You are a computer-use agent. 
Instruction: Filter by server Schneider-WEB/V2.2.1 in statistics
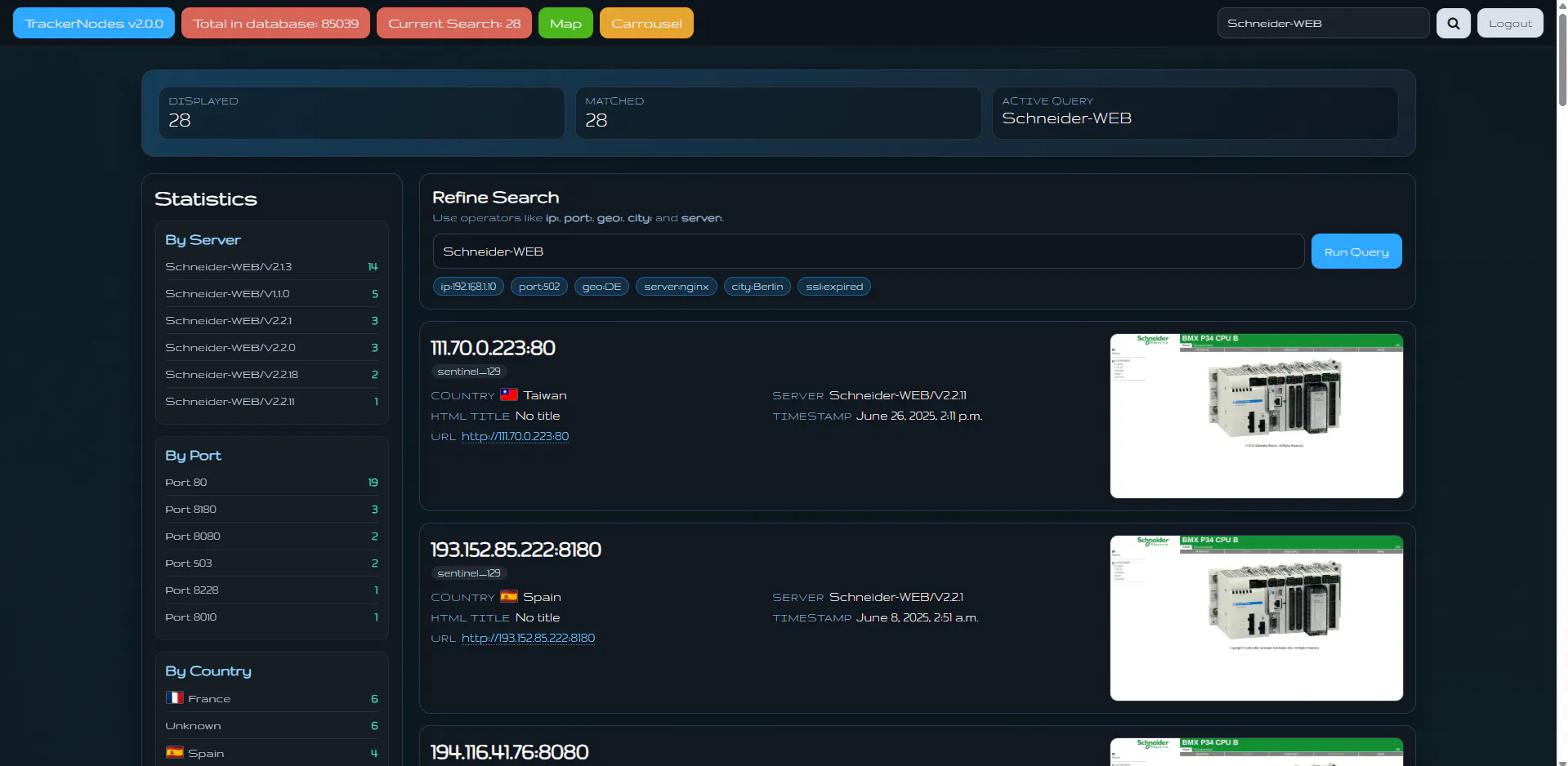coord(271,321)
